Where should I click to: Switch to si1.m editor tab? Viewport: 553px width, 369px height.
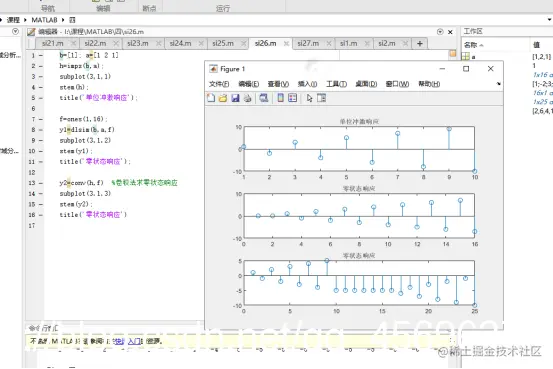(x=348, y=43)
